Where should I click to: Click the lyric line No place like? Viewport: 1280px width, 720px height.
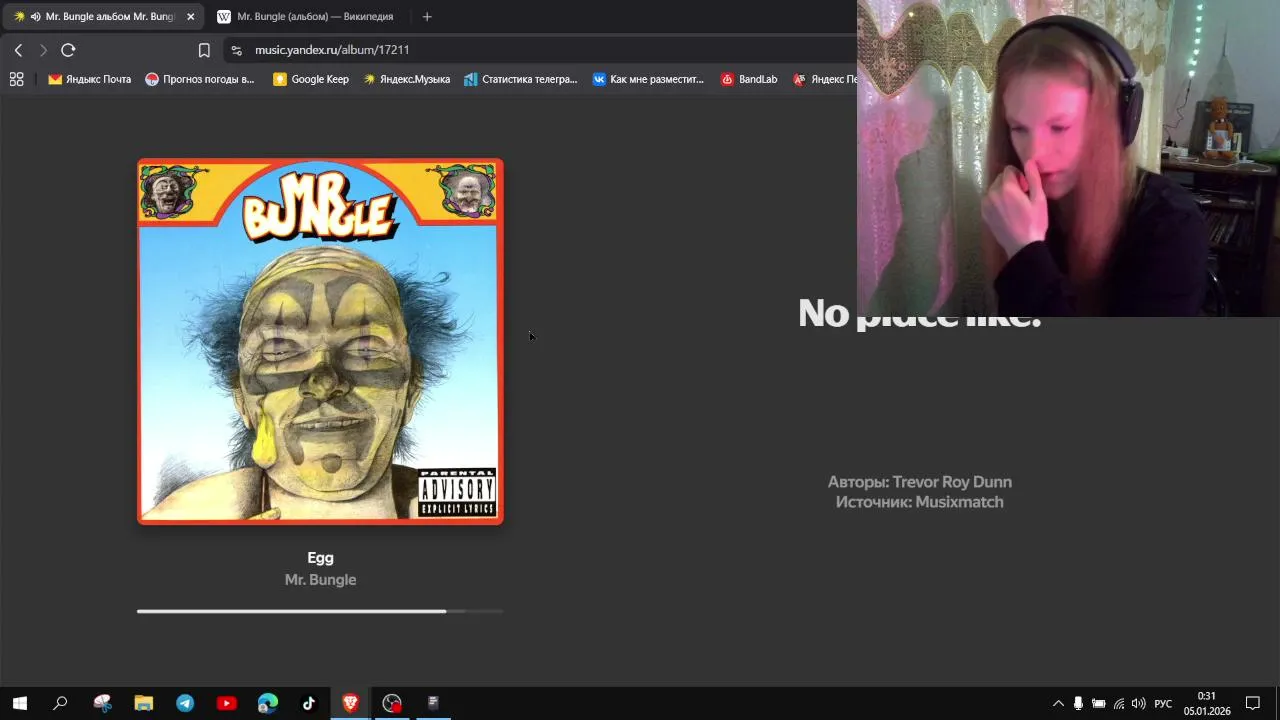point(919,314)
